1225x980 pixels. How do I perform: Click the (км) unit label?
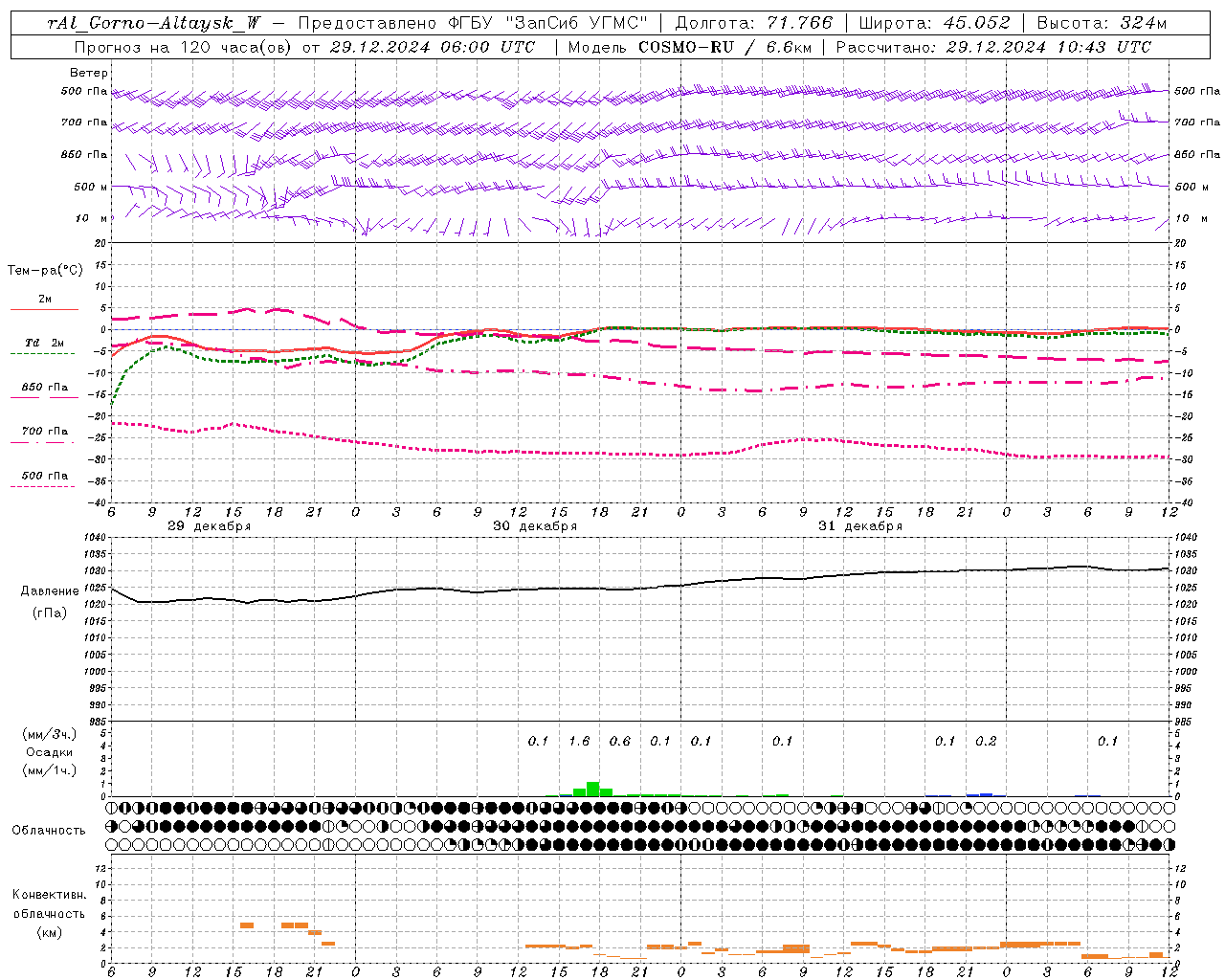tap(50, 932)
